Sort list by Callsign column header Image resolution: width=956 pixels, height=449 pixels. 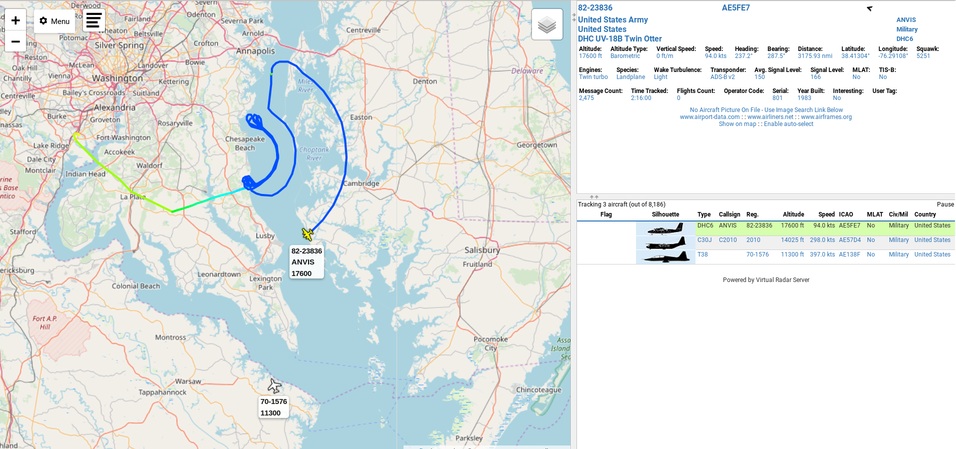729,215
